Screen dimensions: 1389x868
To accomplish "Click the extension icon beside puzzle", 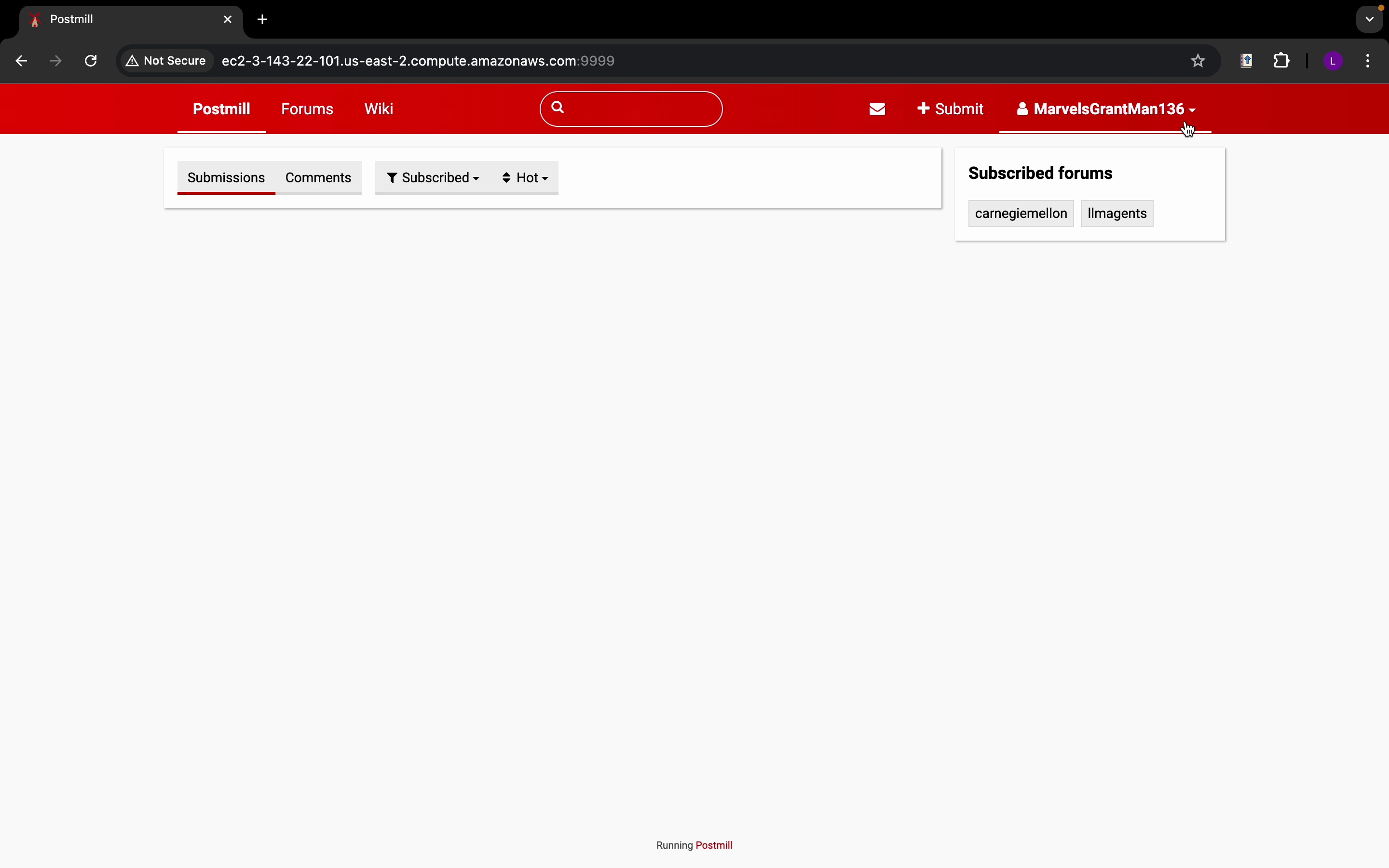I will click(1246, 61).
